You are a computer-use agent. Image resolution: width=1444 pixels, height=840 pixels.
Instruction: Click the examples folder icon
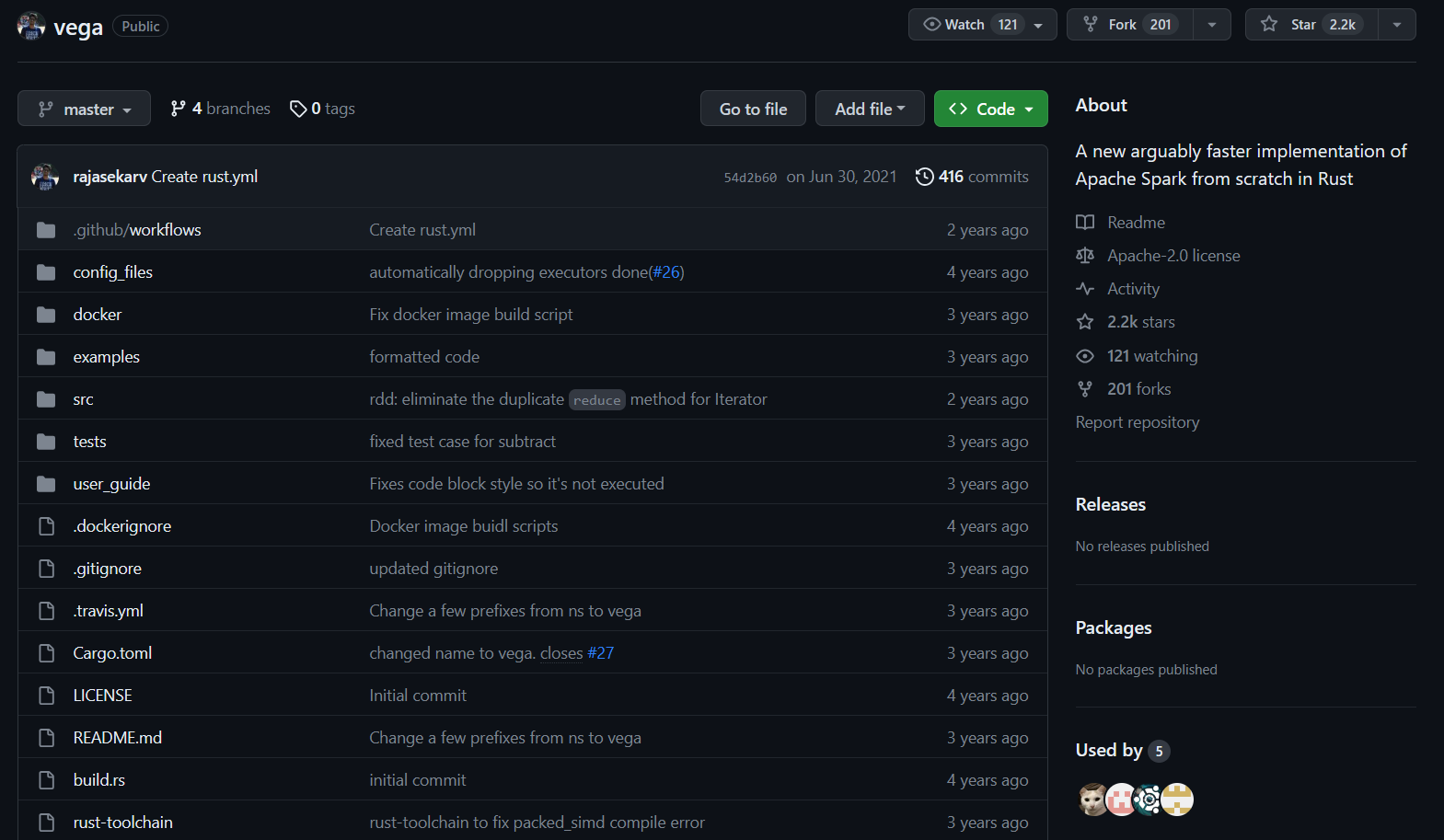46,357
